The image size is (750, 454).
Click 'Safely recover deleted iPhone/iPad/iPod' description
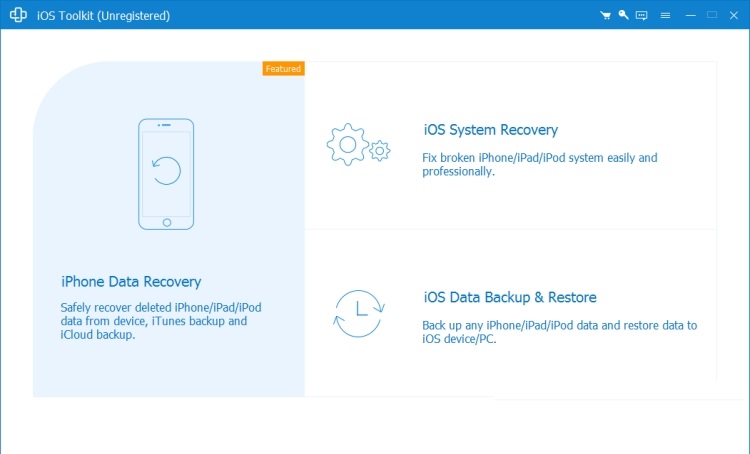(161, 321)
